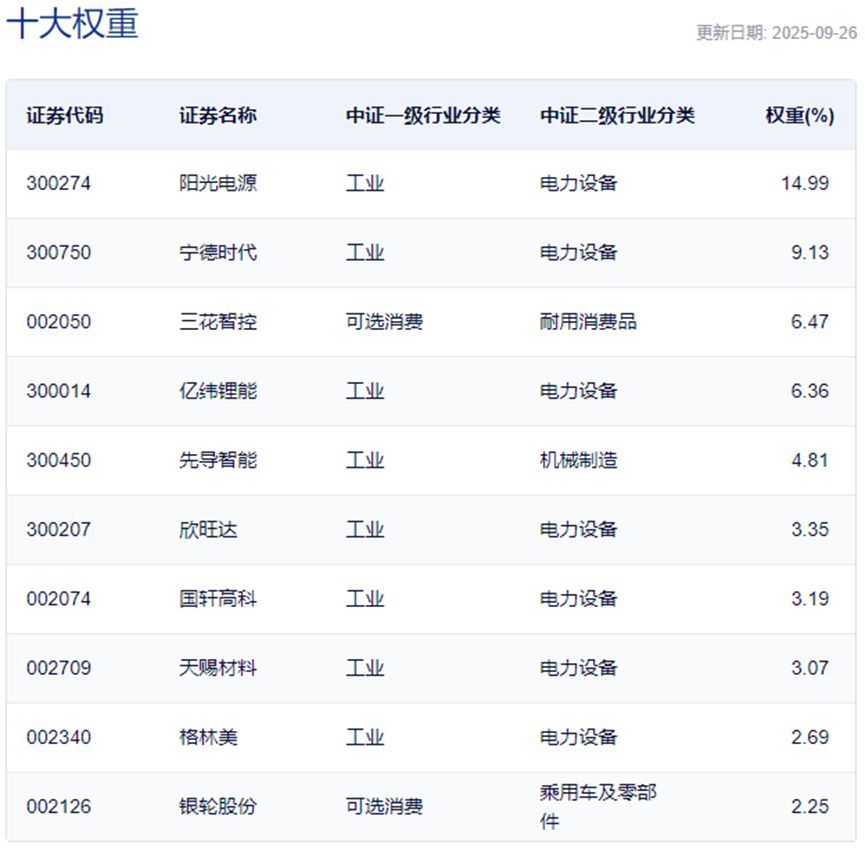Image resolution: width=865 pixels, height=856 pixels.
Task: Select stock code 002126
Action: 58,806
